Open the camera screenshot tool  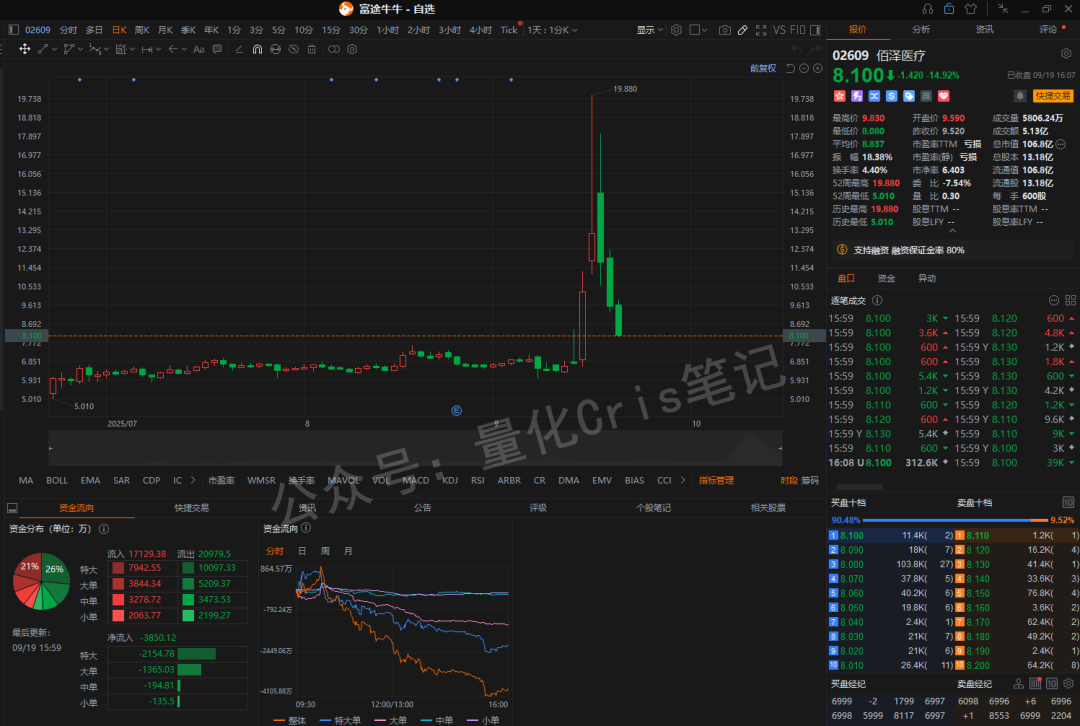click(725, 29)
